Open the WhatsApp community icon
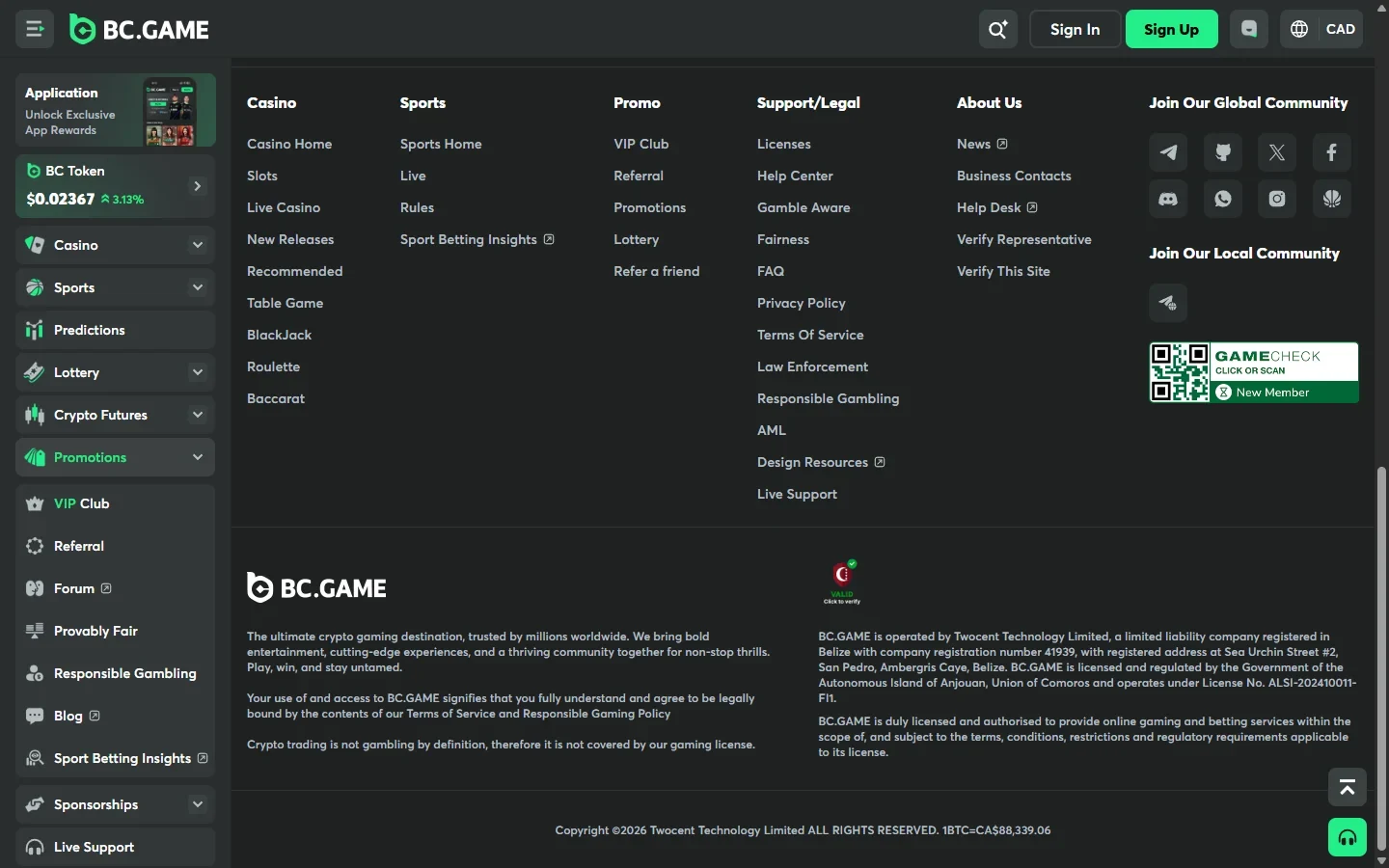This screenshot has width=1389, height=868. coord(1223,199)
